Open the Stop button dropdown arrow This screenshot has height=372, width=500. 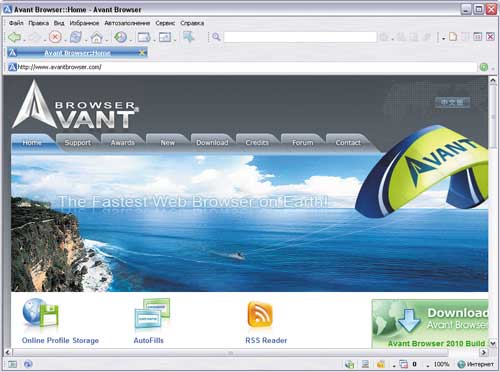point(65,41)
